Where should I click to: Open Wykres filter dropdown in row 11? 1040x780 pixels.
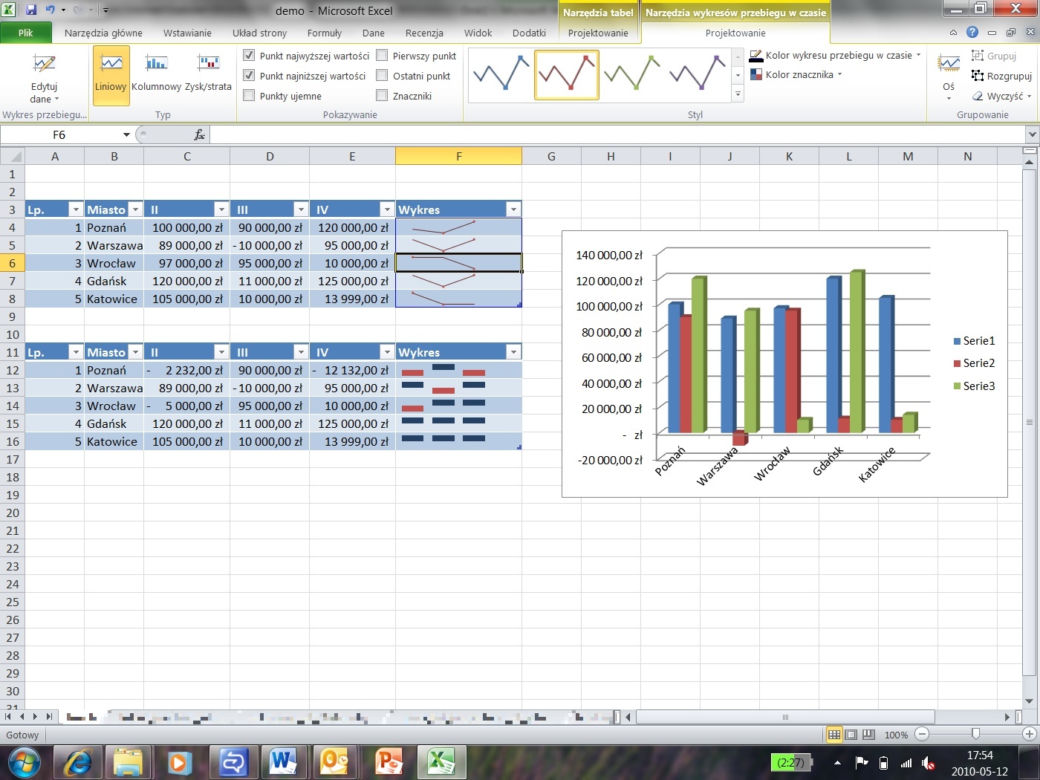[x=513, y=352]
